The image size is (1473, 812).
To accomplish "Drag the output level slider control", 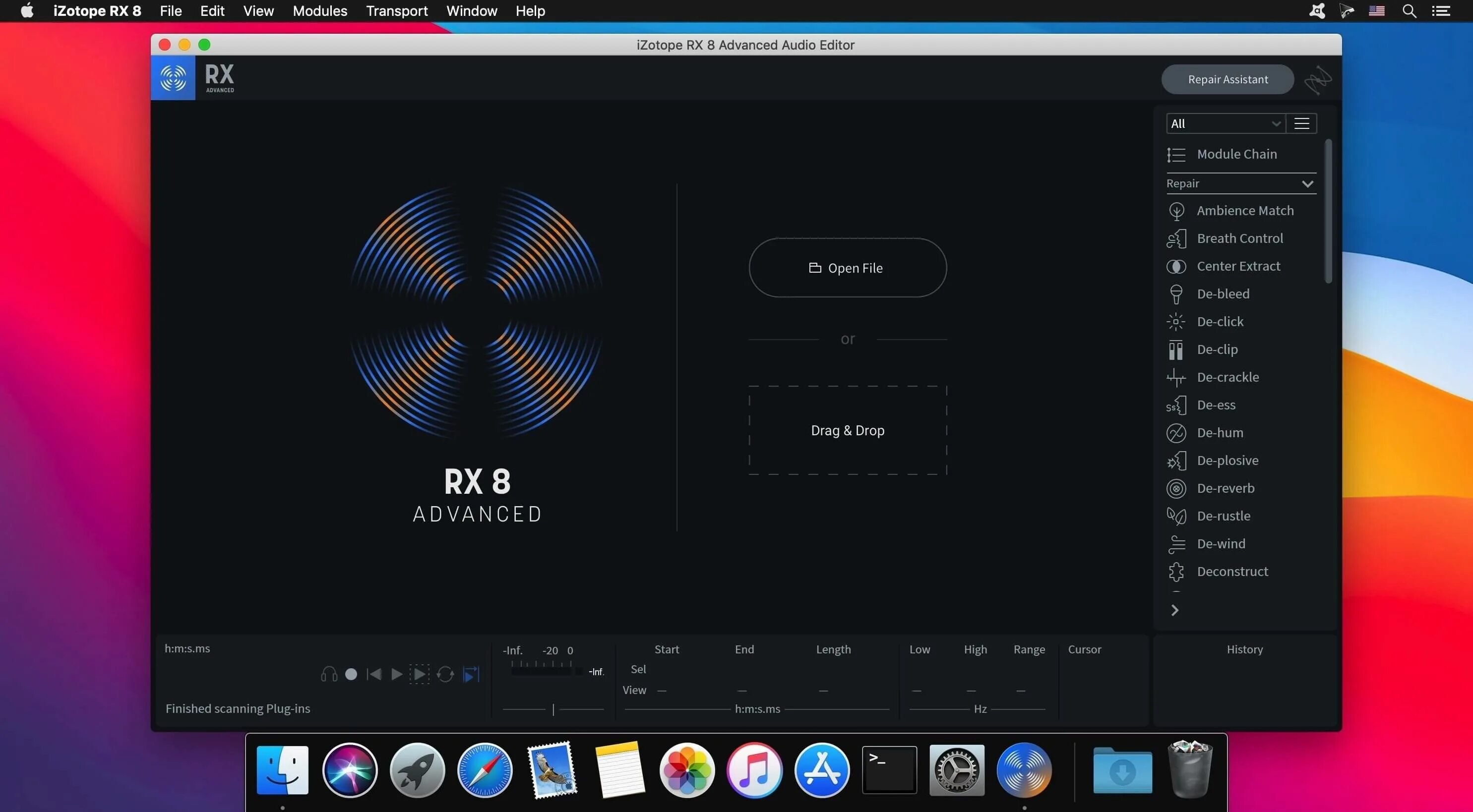I will (x=553, y=708).
